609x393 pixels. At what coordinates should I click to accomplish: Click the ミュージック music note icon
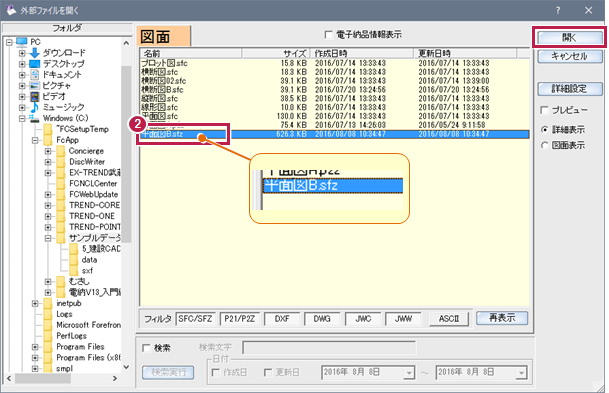coord(35,107)
